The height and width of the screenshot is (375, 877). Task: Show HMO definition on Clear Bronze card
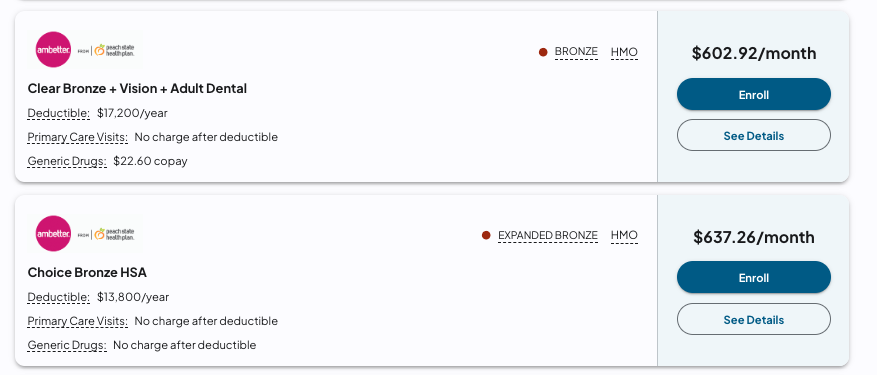[624, 52]
